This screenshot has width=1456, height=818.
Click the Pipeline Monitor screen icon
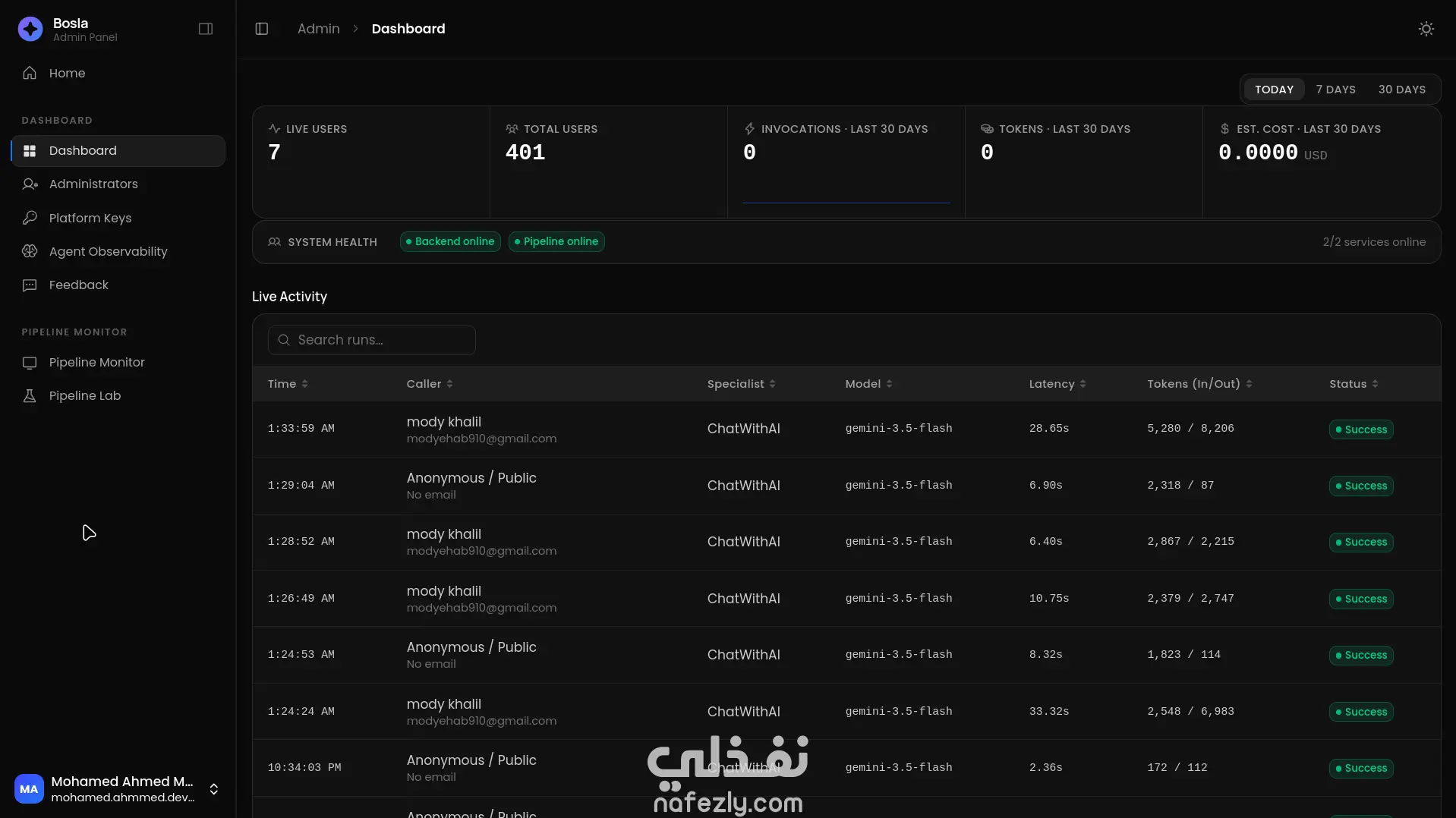click(x=30, y=362)
